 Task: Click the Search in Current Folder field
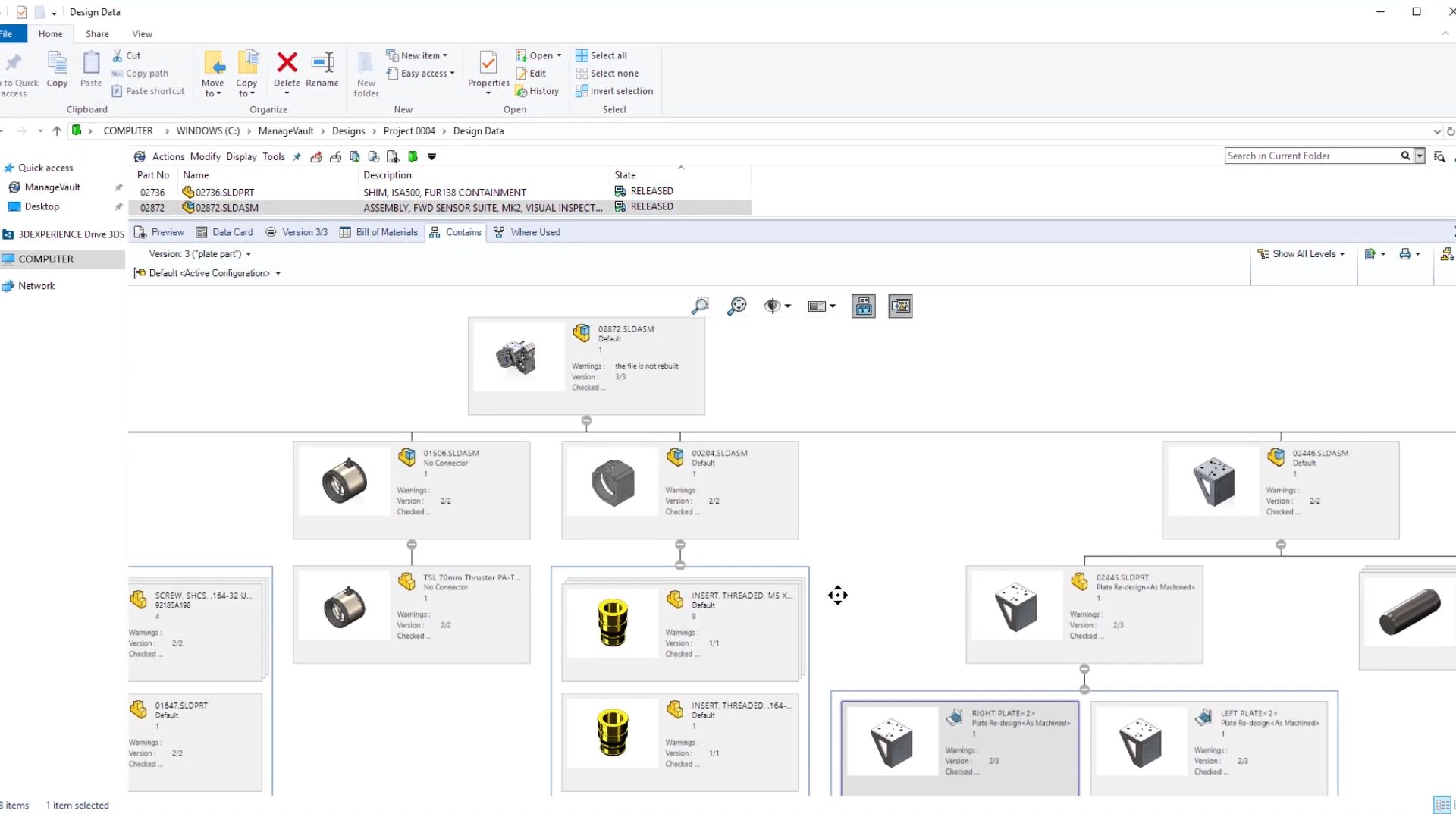(1310, 156)
